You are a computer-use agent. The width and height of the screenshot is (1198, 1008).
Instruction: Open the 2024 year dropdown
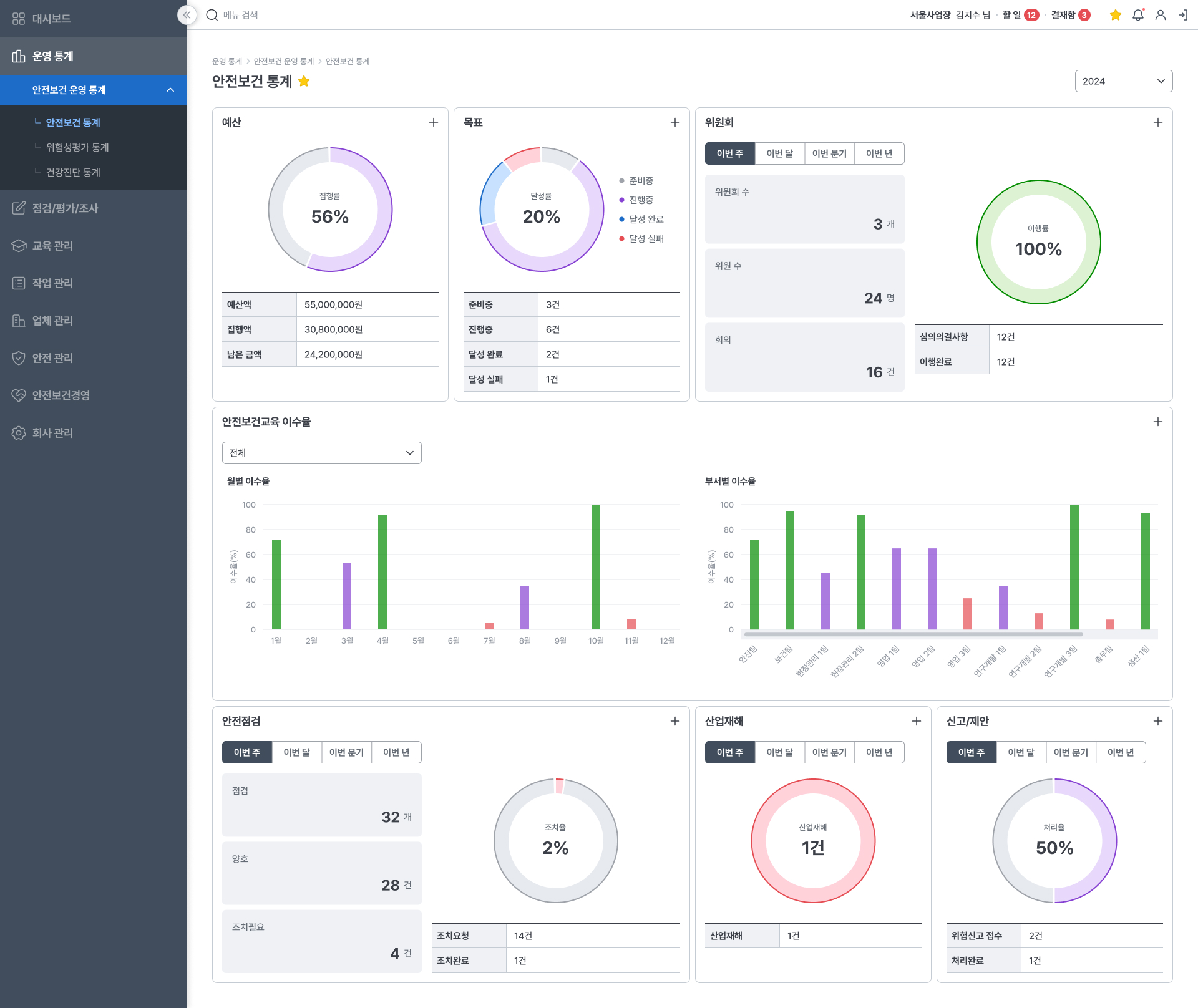(1123, 81)
